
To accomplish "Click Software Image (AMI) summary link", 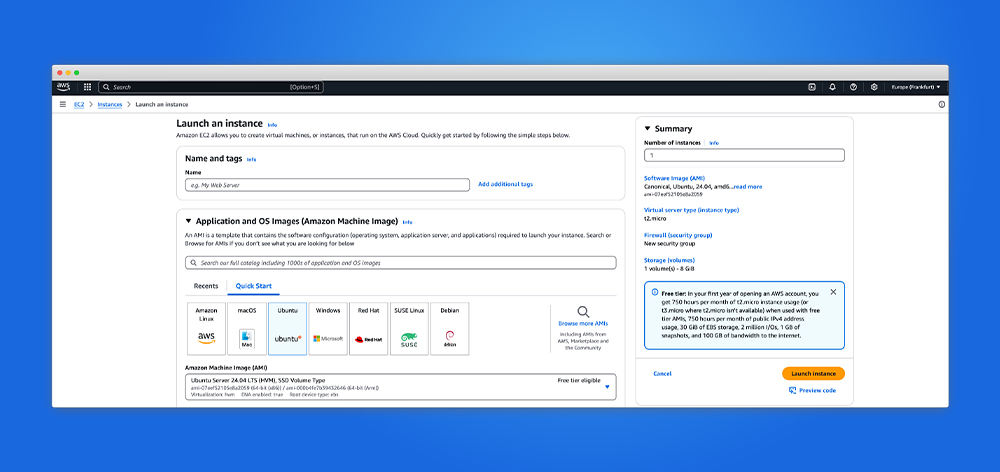I will tap(675, 178).
